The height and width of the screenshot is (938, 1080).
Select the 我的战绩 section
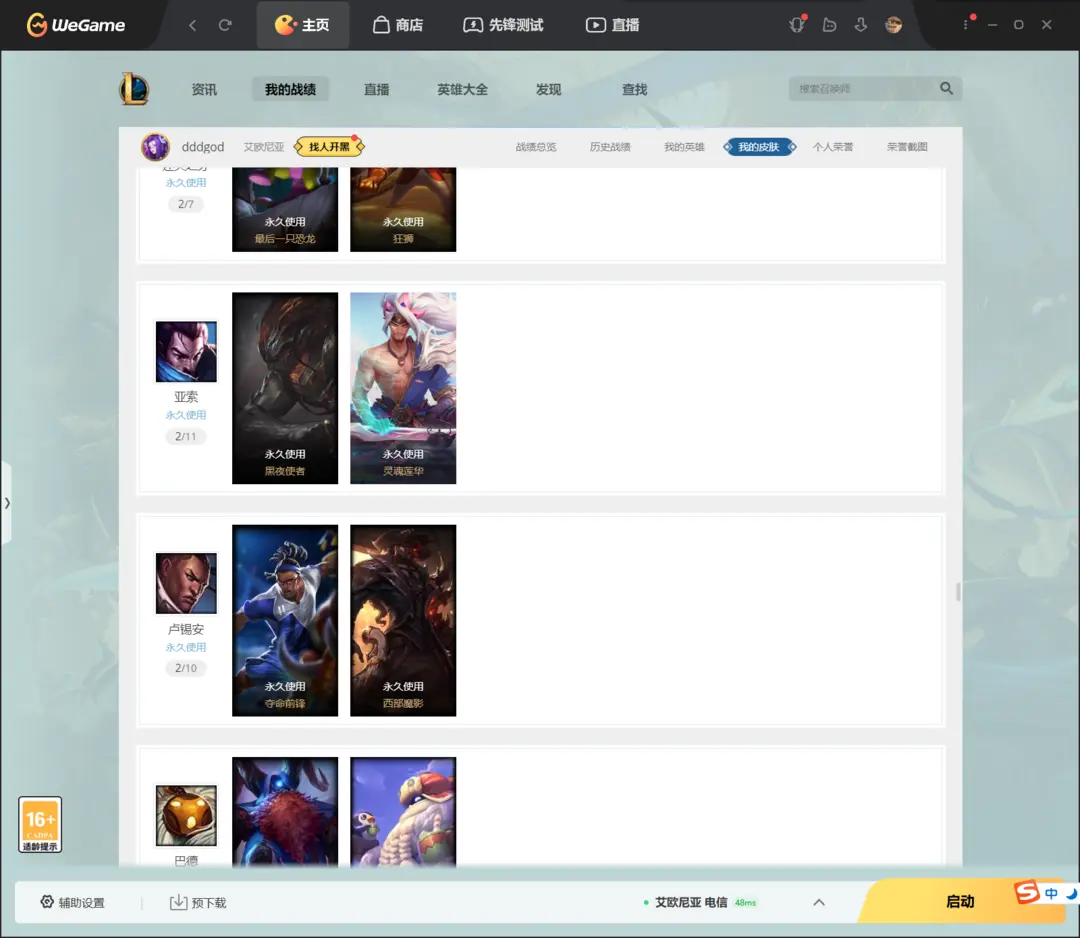pyautogui.click(x=290, y=90)
